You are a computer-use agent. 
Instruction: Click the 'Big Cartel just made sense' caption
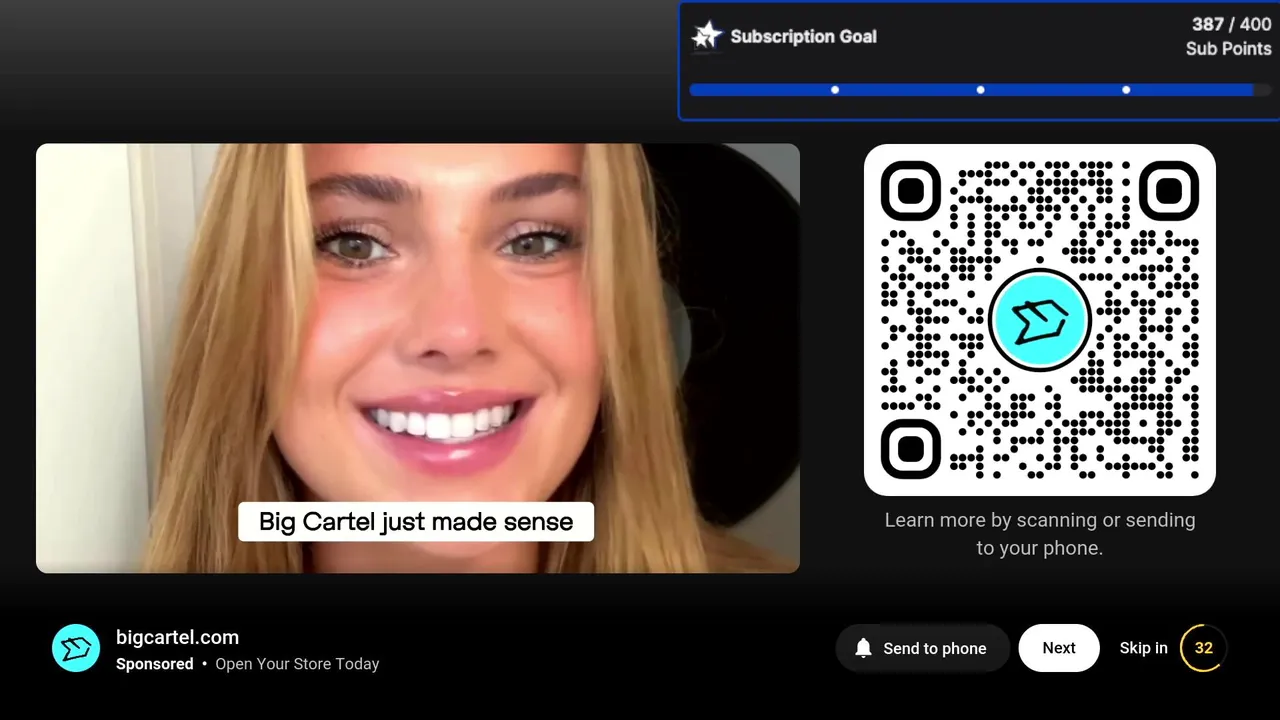point(416,521)
